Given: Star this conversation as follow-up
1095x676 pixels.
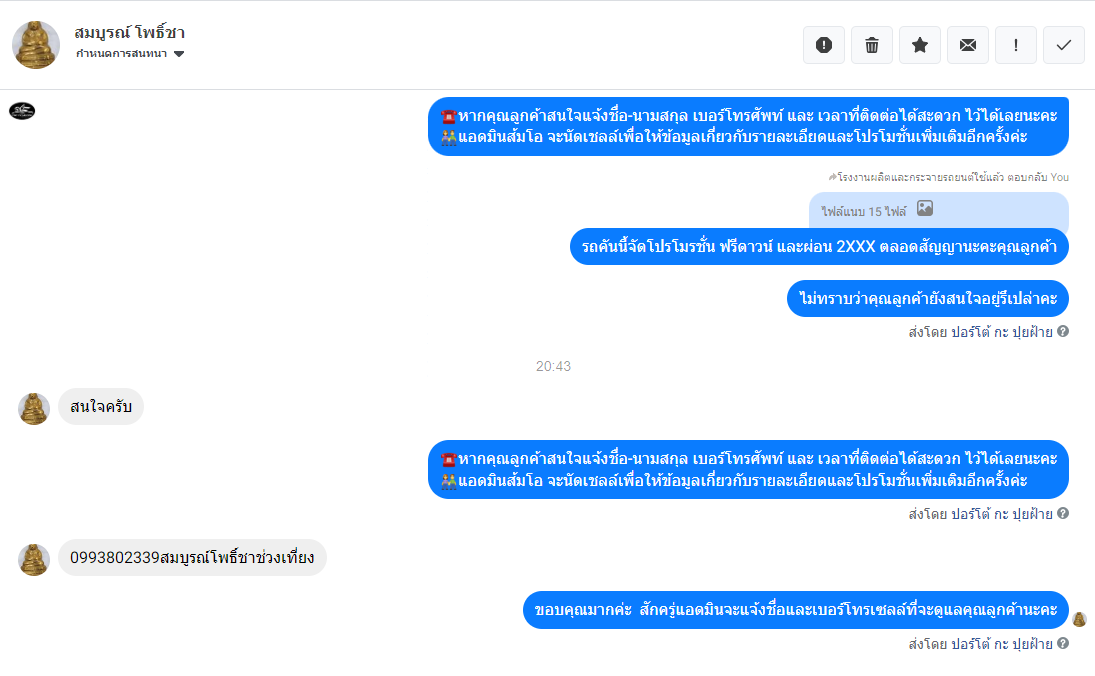Looking at the screenshot, I should coord(920,45).
